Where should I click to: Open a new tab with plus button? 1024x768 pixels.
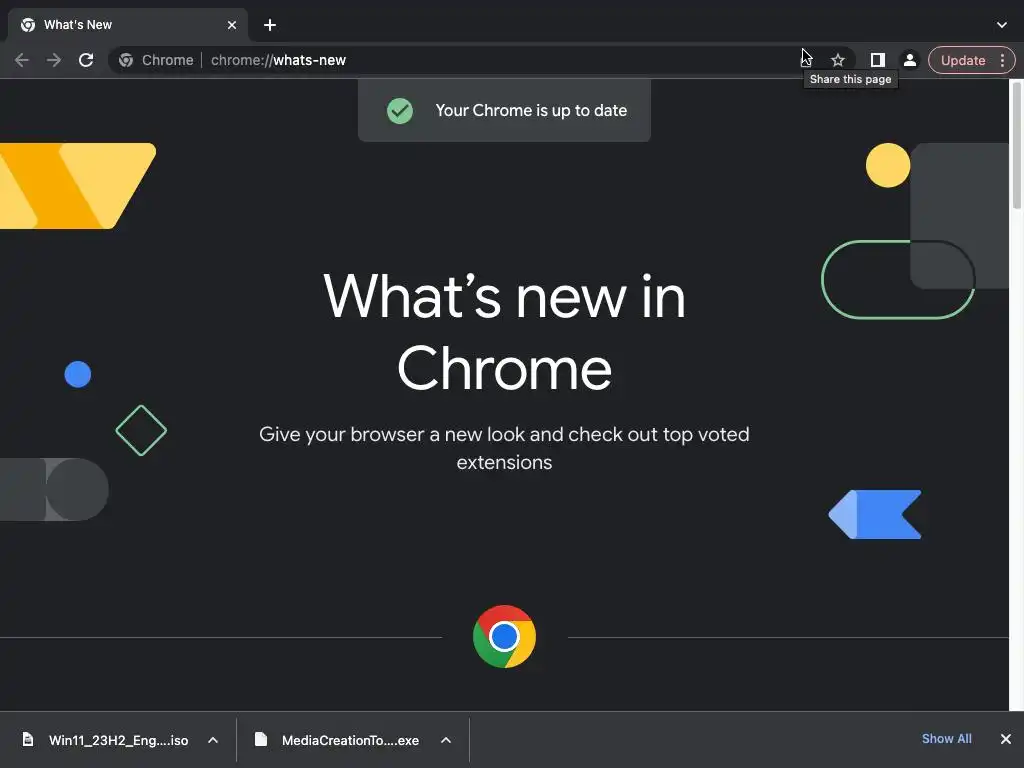(x=270, y=25)
